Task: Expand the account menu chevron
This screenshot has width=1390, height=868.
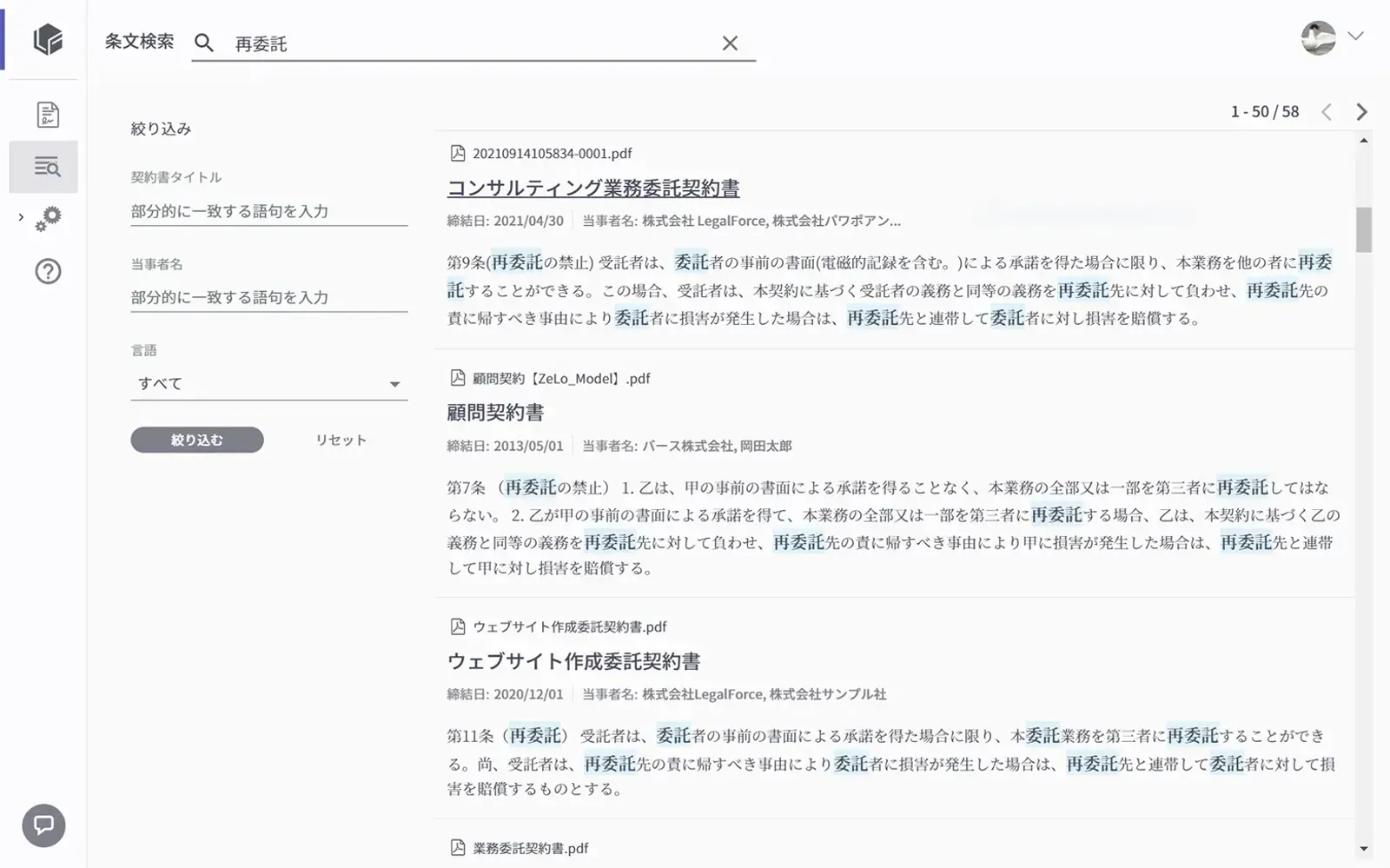Action: (x=1355, y=36)
